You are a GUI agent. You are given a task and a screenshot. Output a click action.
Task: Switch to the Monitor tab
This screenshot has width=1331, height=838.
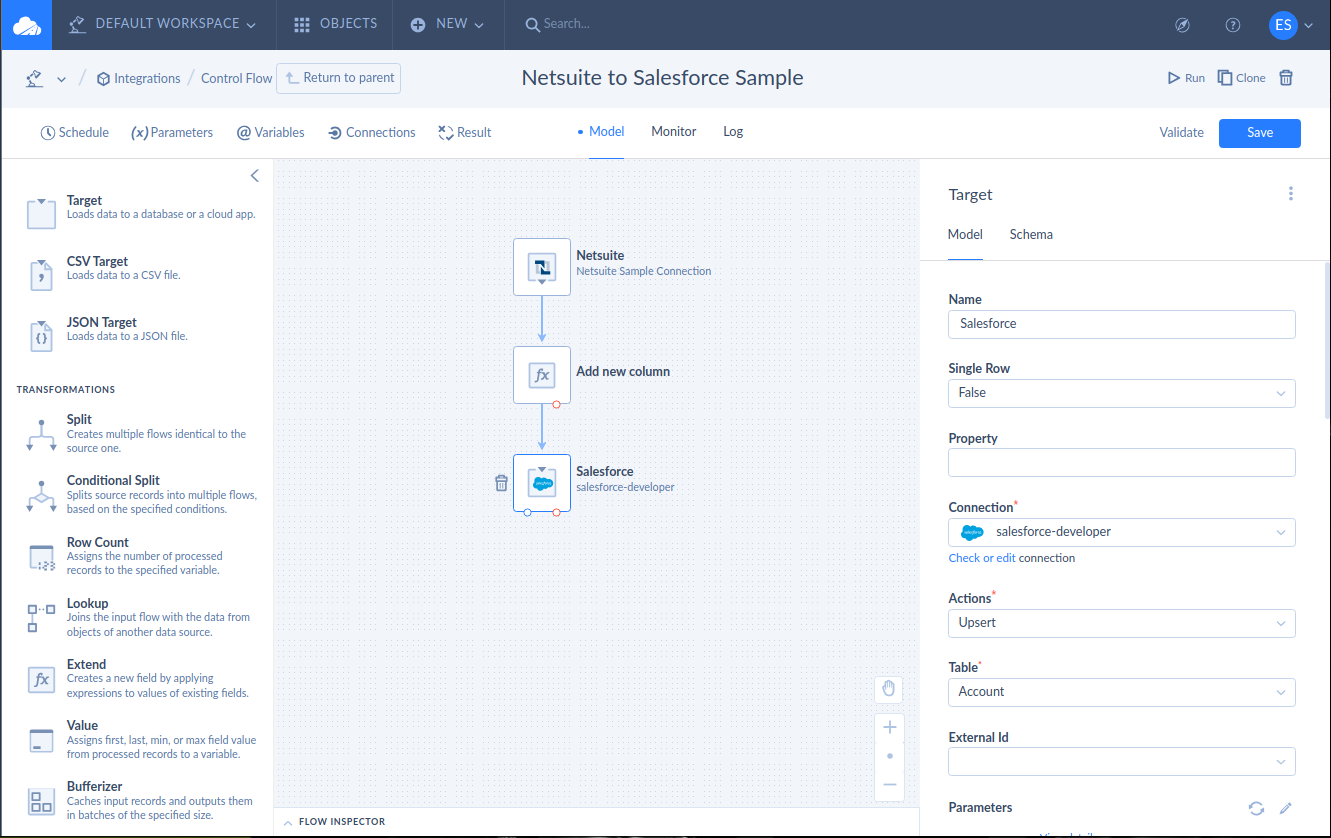point(674,132)
